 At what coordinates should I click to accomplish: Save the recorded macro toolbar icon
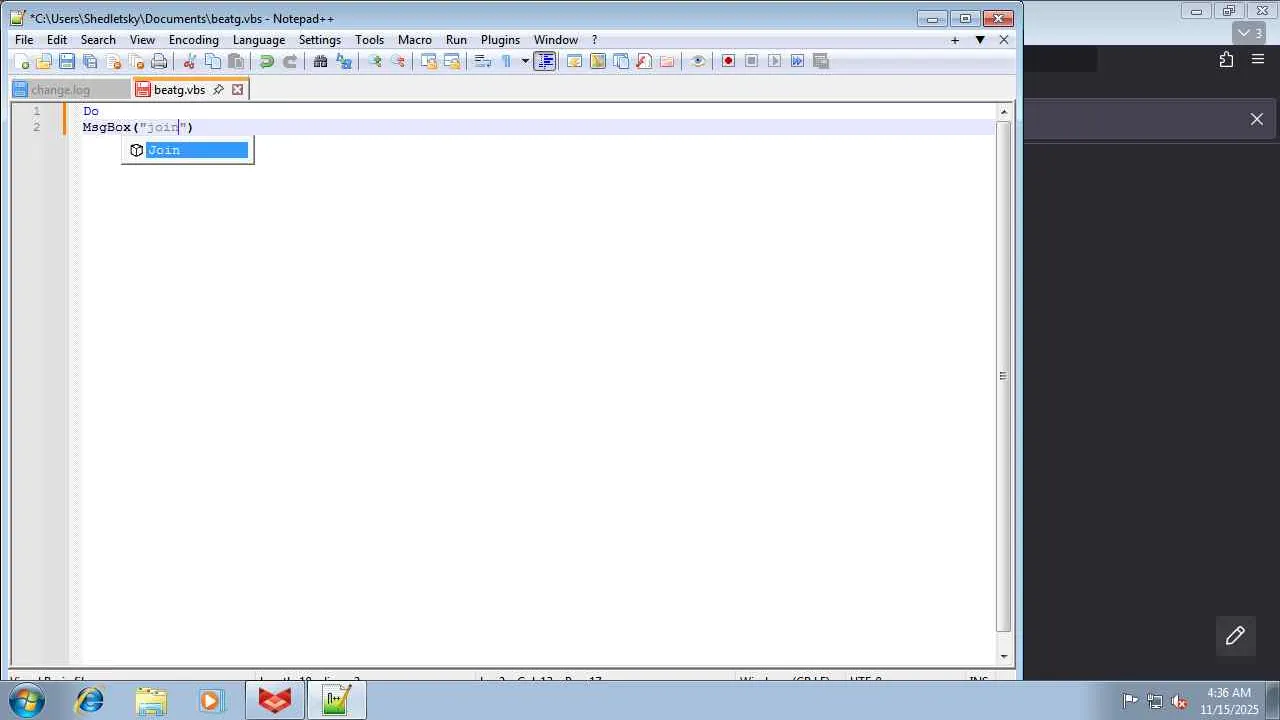(820, 61)
